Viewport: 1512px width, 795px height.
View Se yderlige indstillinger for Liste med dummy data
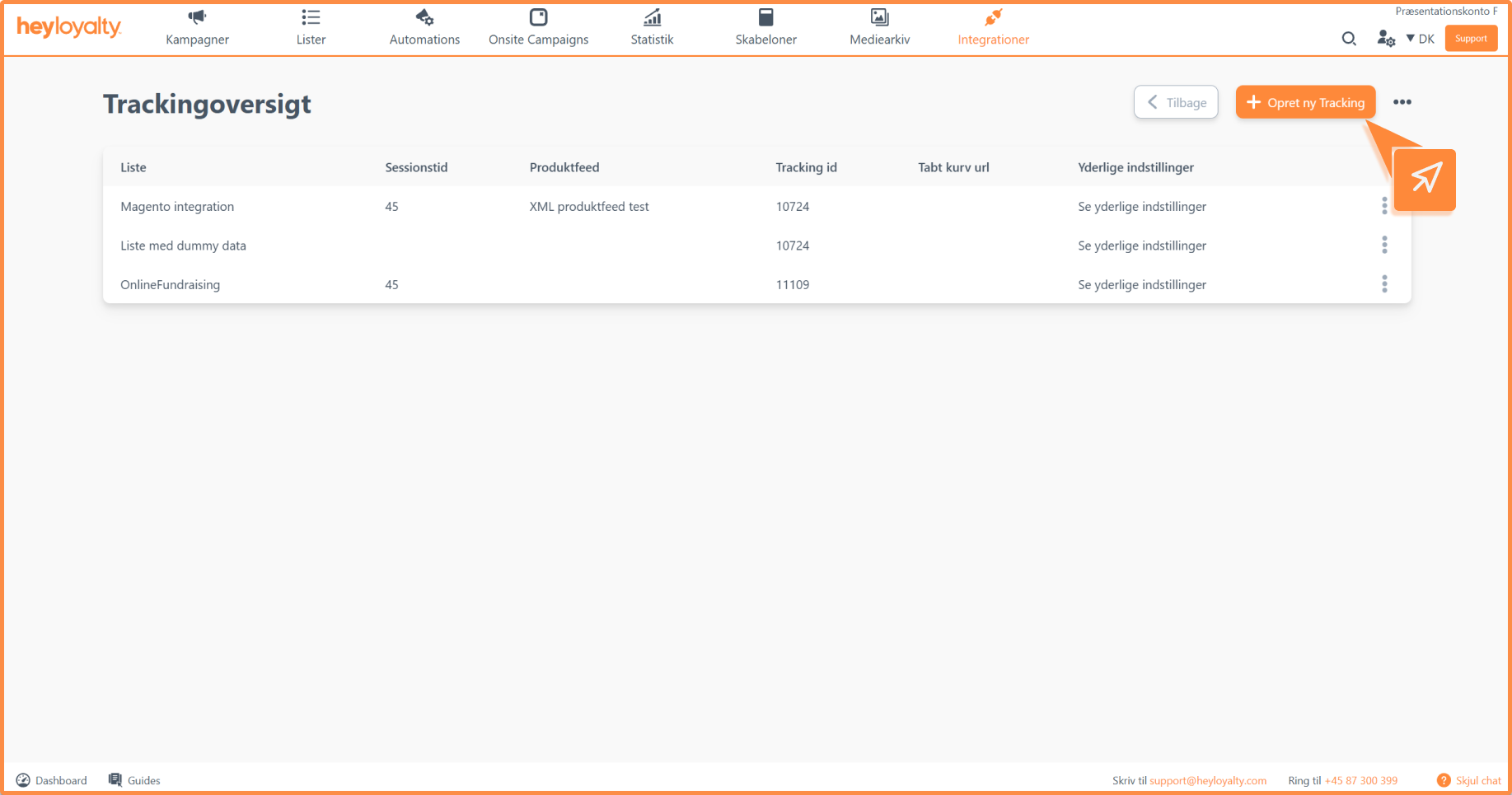pyautogui.click(x=1141, y=246)
